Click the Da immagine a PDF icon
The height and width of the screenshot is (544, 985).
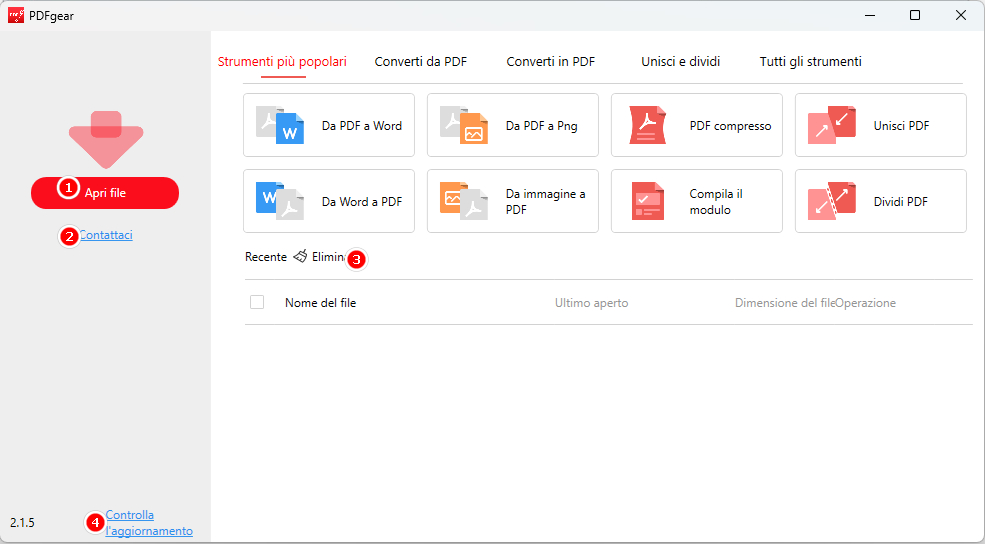[x=464, y=201]
